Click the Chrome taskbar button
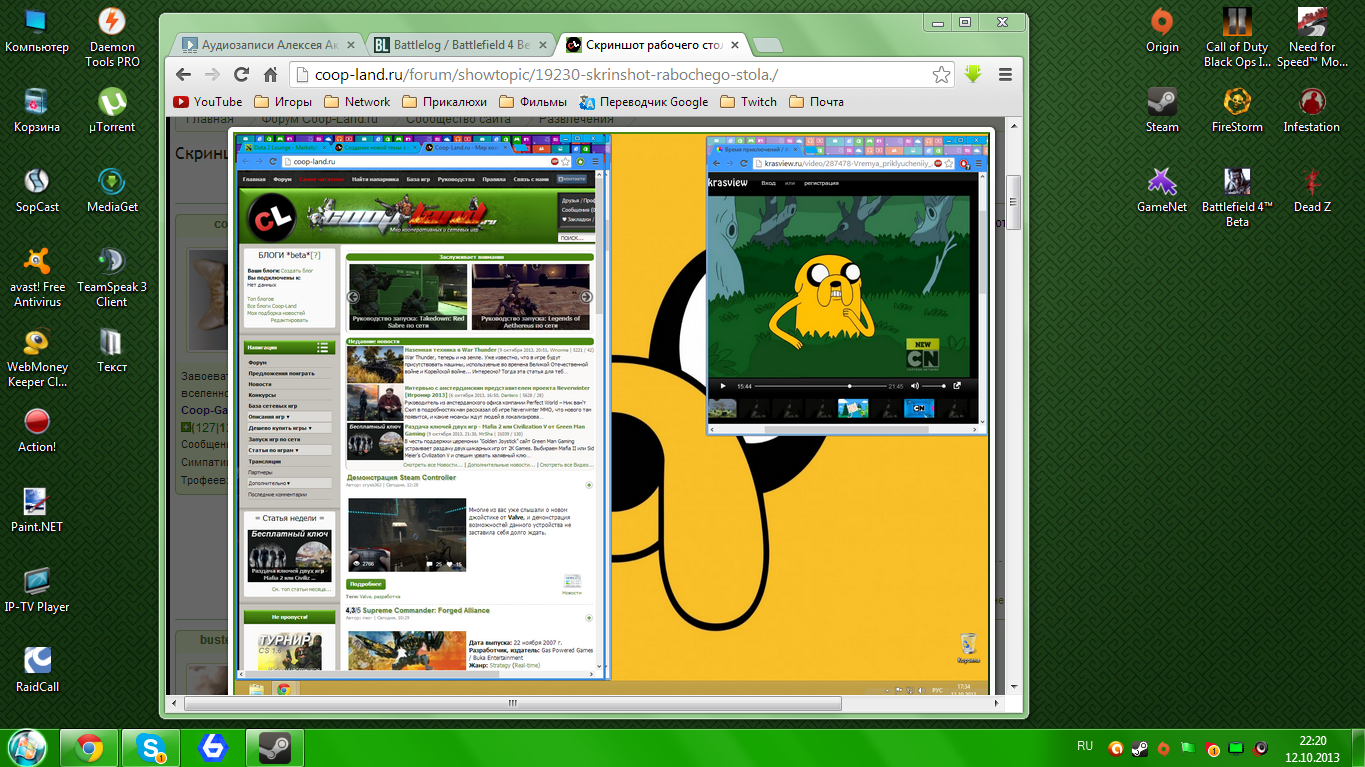The image size is (1365, 767). coord(89,748)
